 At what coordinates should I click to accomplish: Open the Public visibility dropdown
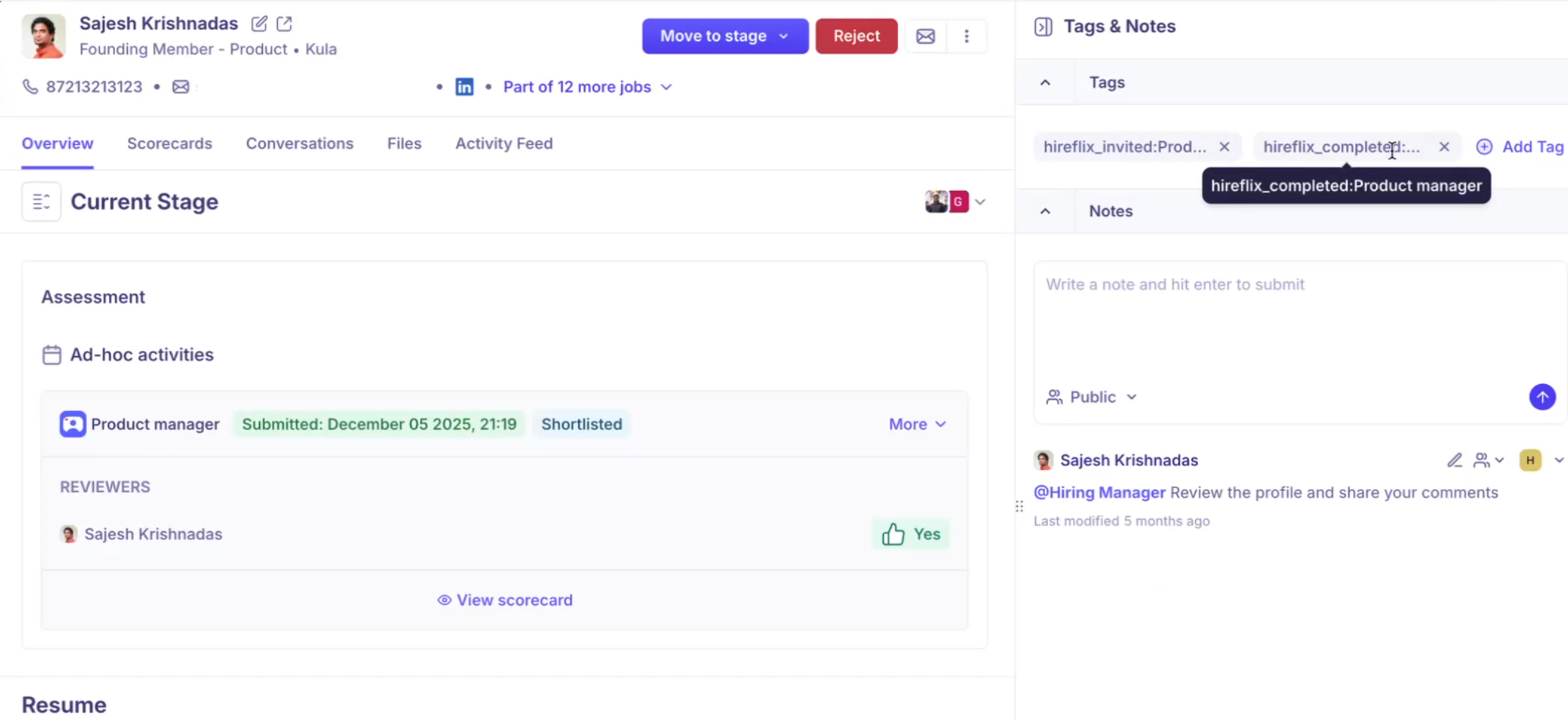pos(1092,397)
